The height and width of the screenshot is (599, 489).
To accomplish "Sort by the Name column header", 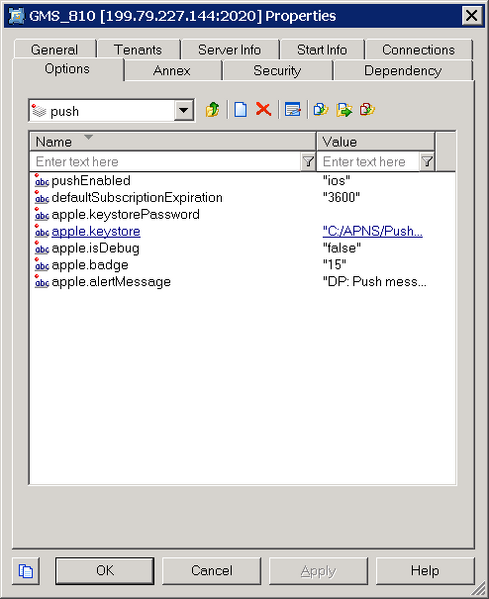I will coord(173,142).
